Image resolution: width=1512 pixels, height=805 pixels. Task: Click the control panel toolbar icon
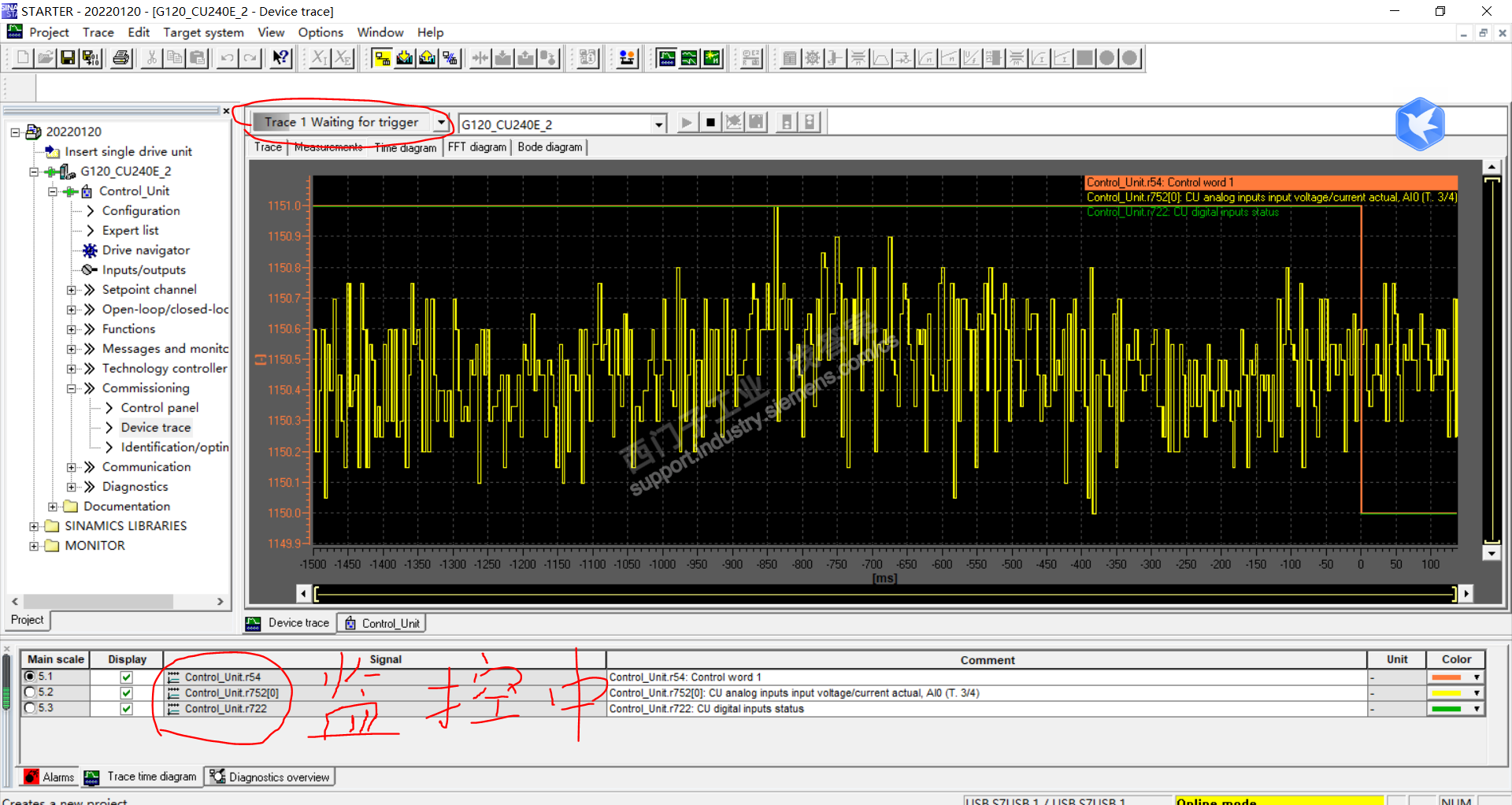(628, 57)
